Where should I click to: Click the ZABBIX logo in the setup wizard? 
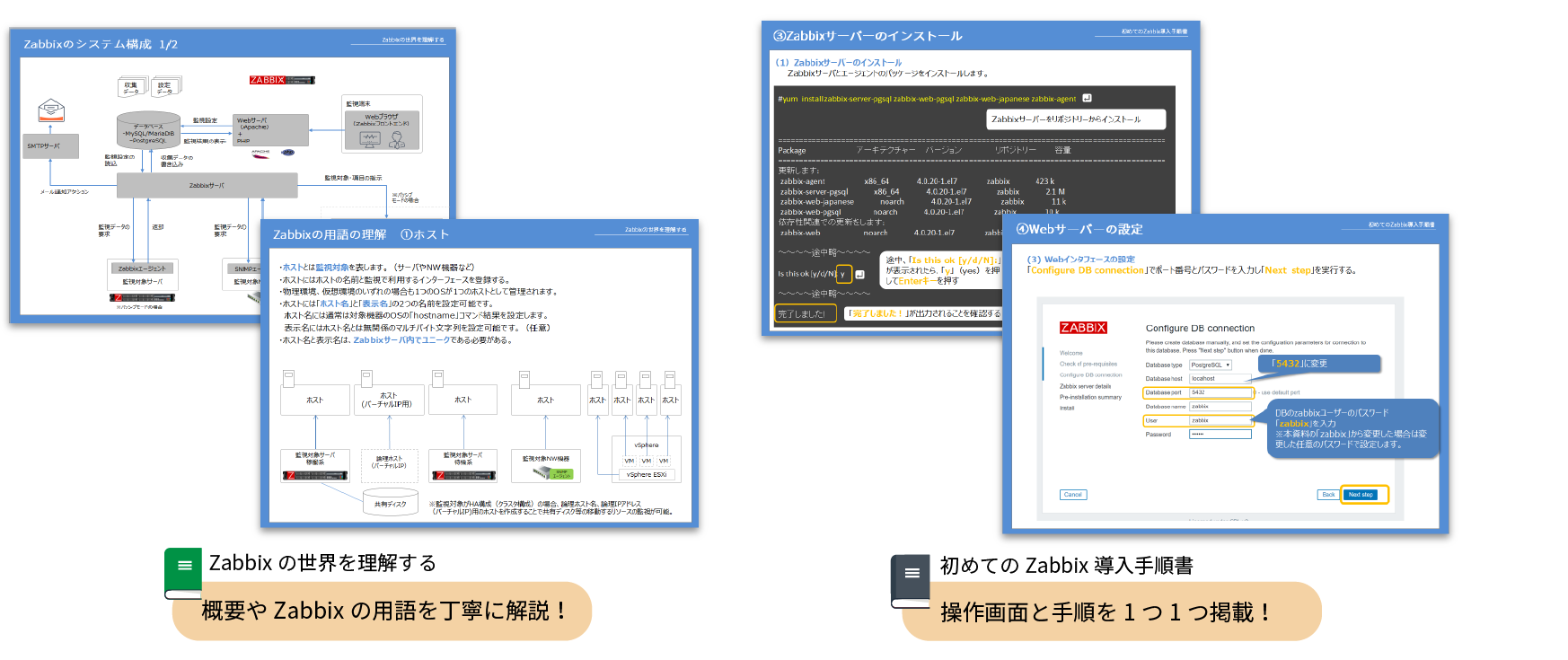tap(1083, 328)
